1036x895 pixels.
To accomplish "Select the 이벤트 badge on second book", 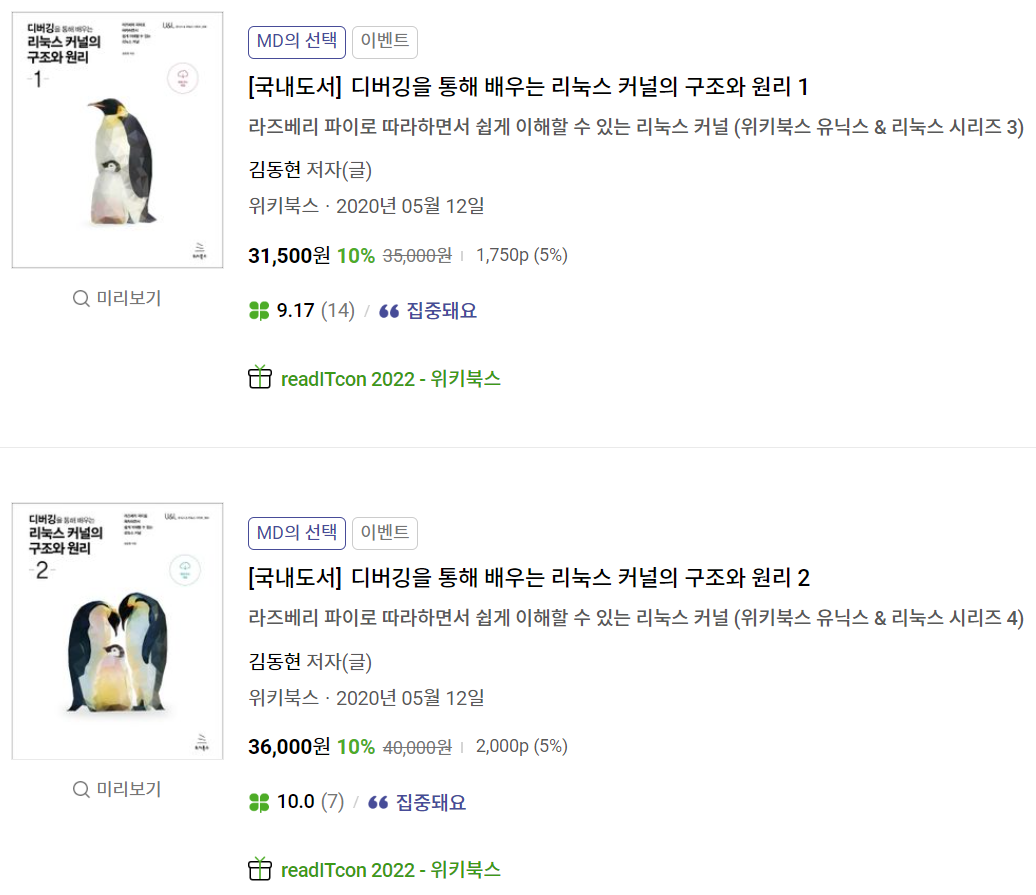I will 385,533.
